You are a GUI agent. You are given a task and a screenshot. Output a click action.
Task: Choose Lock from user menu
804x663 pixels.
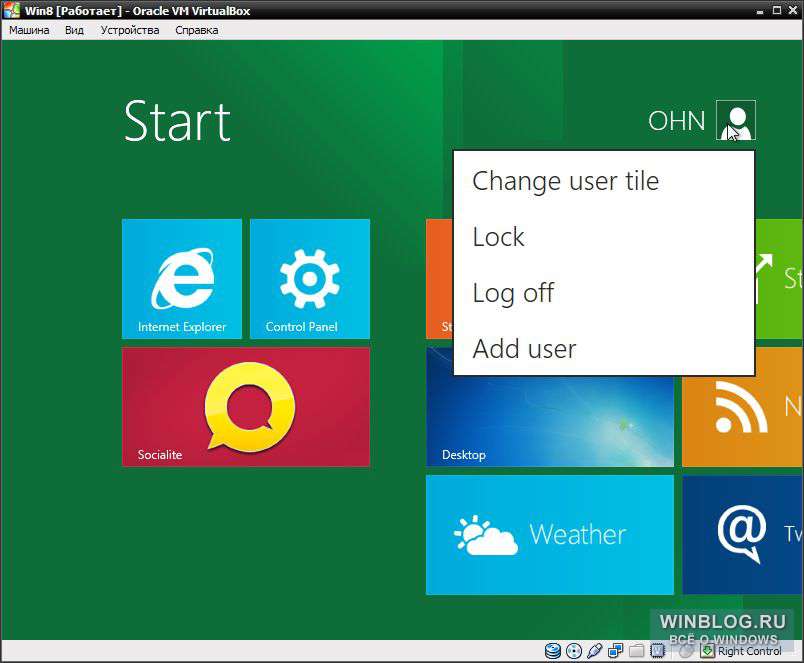coord(498,237)
